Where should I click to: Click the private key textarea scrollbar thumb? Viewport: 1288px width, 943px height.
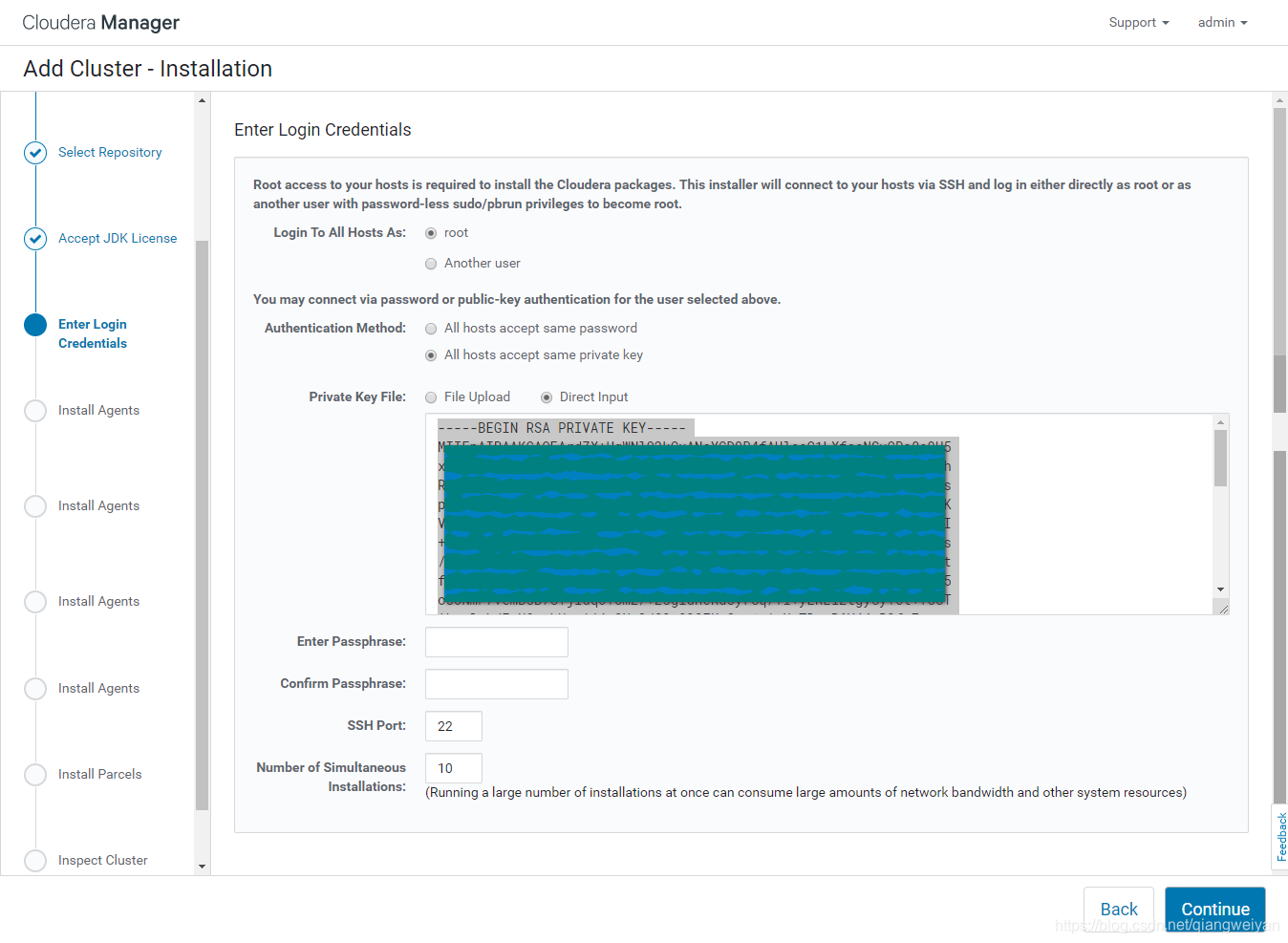(x=1220, y=459)
